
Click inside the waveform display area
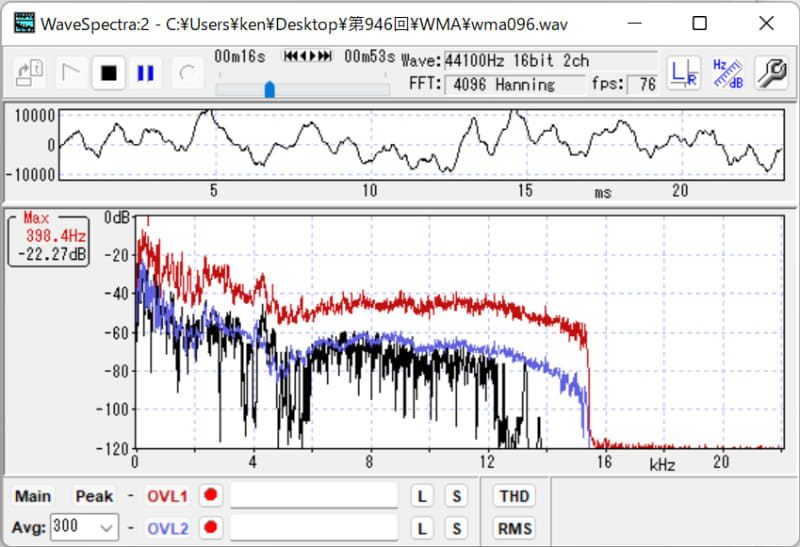[x=421, y=144]
